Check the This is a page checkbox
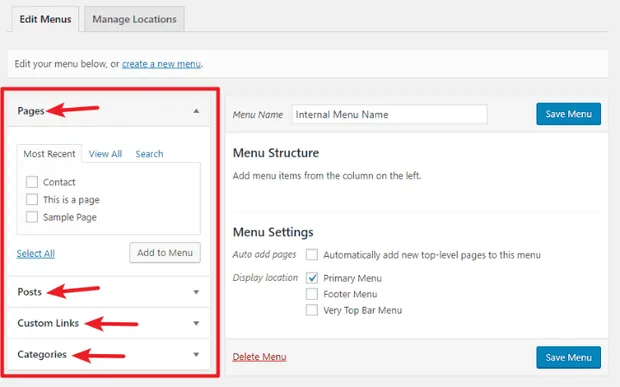This screenshot has width=620, height=387. click(32, 199)
